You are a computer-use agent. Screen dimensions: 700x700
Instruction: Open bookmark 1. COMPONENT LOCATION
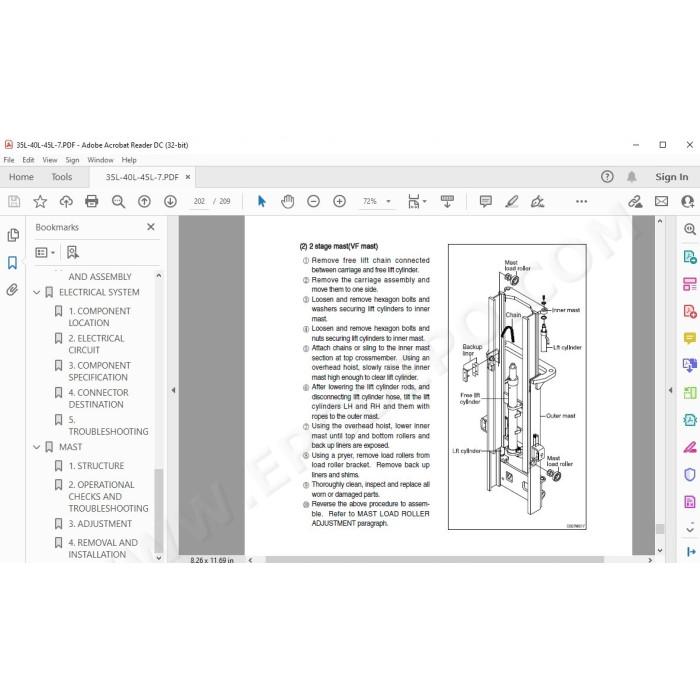pyautogui.click(x=99, y=317)
